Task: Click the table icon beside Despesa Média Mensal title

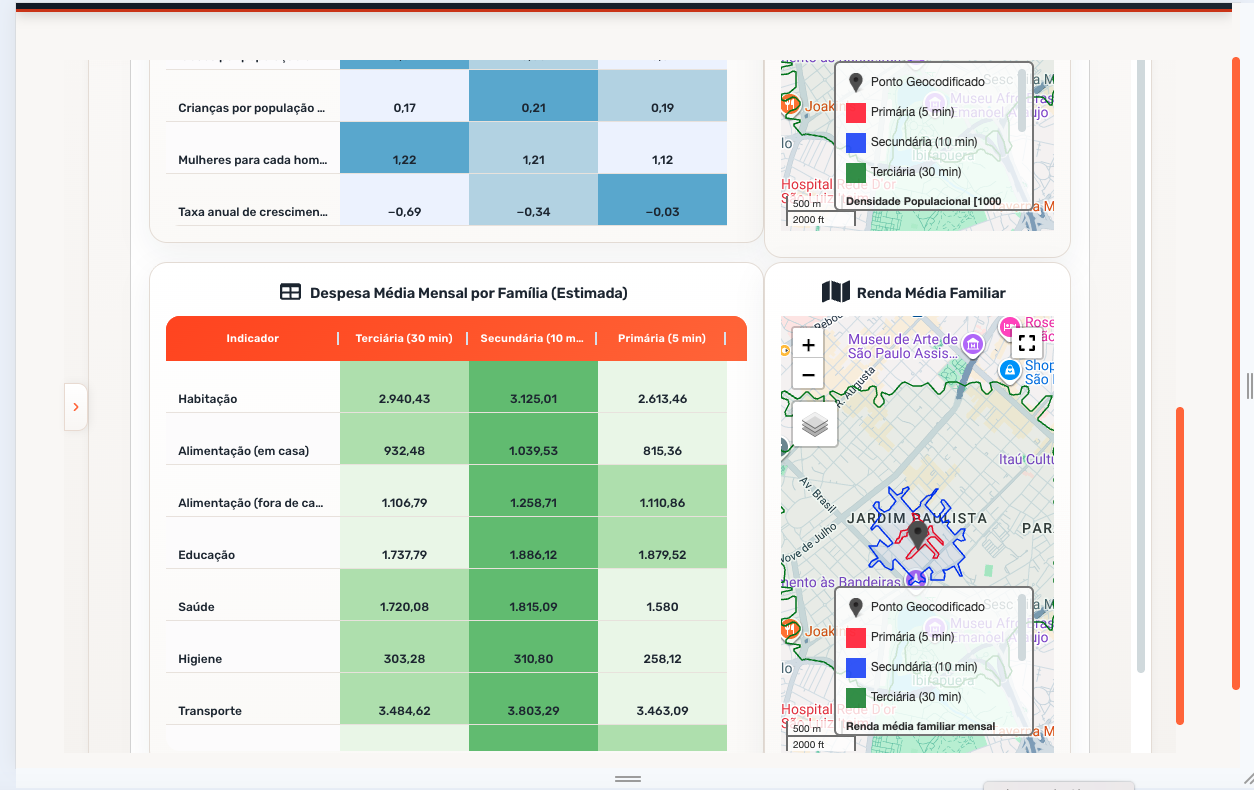Action: [290, 292]
